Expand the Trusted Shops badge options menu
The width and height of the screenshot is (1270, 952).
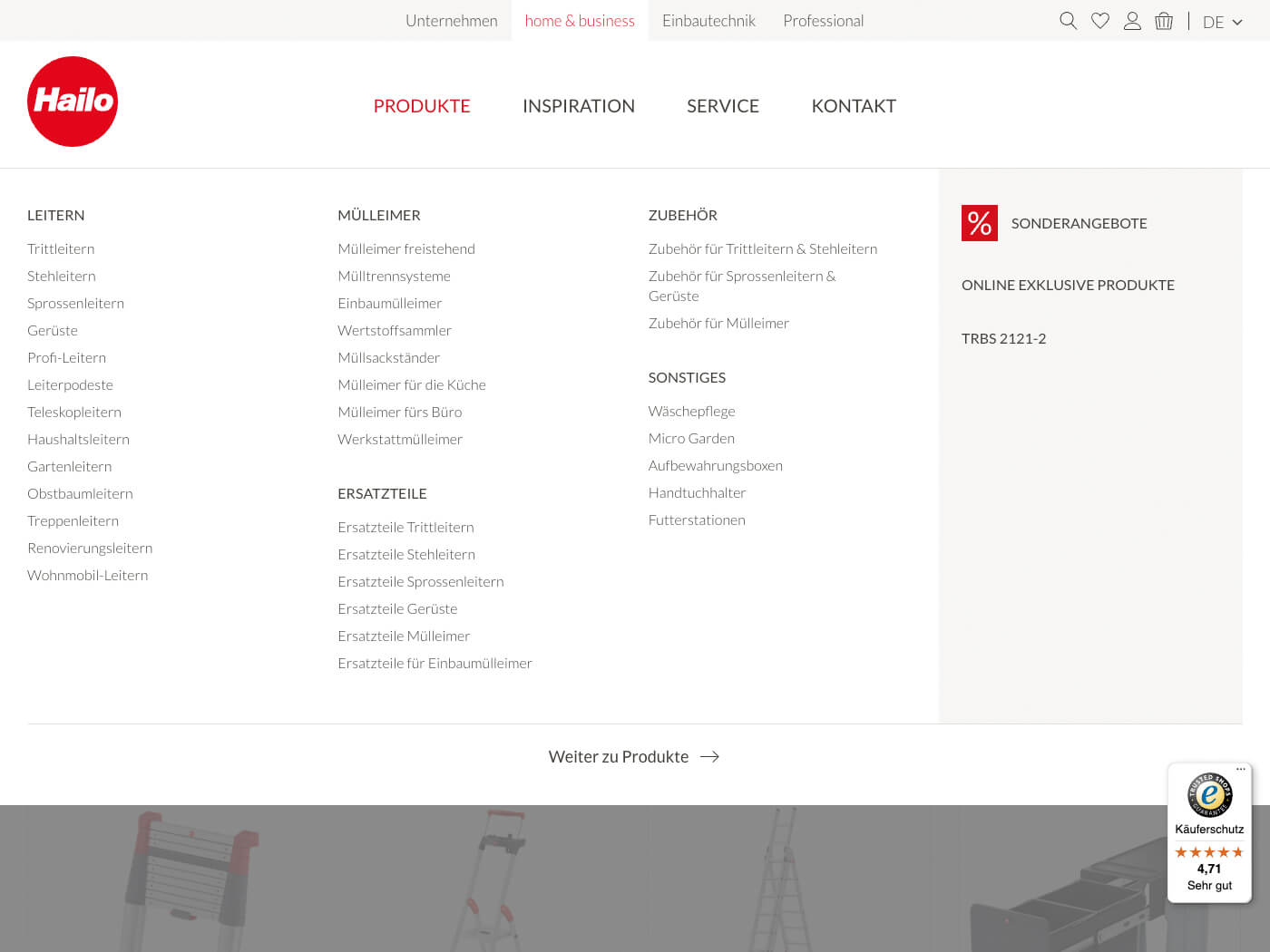click(x=1240, y=767)
